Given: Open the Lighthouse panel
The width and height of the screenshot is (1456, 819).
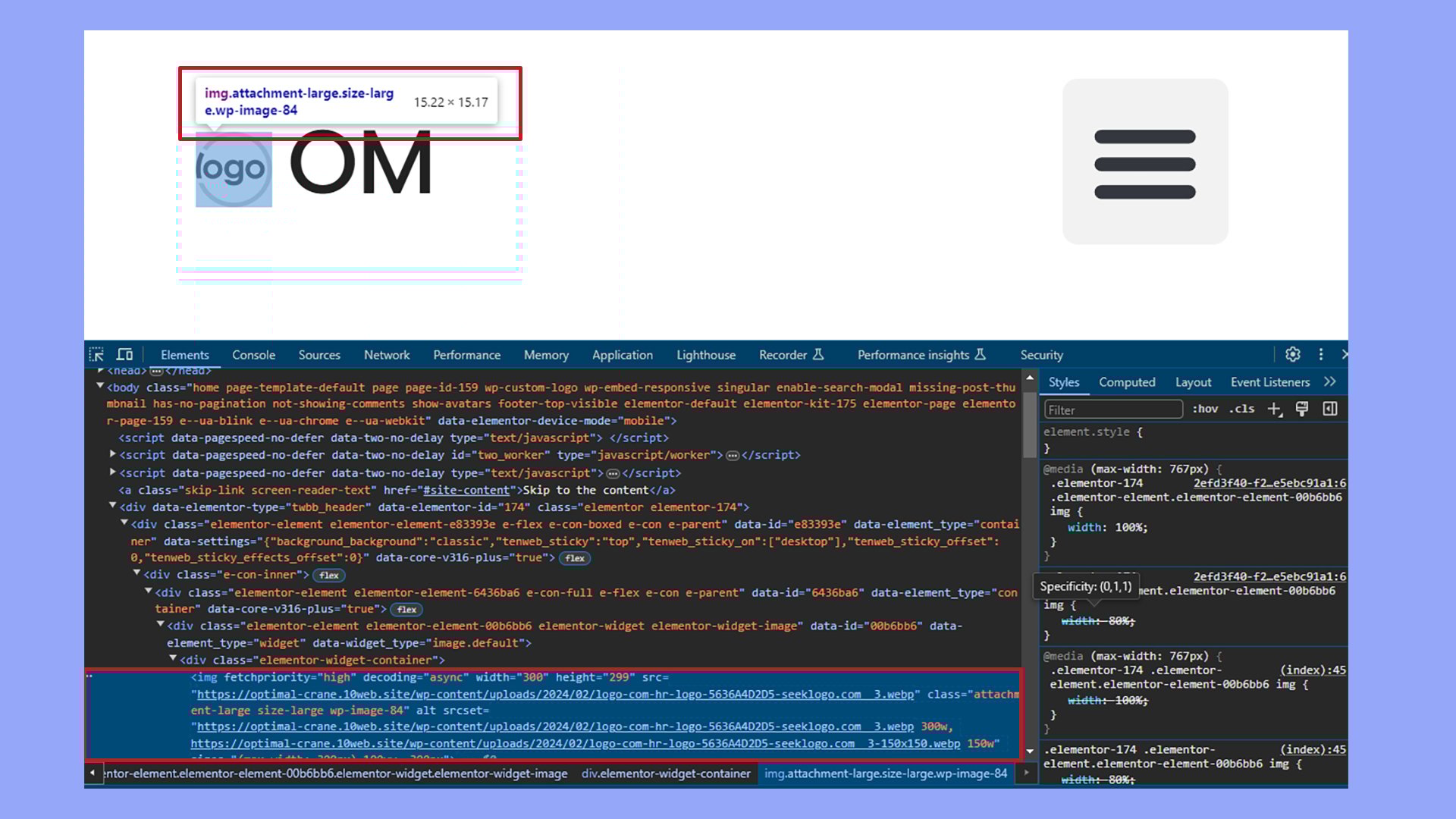Looking at the screenshot, I should tap(706, 354).
